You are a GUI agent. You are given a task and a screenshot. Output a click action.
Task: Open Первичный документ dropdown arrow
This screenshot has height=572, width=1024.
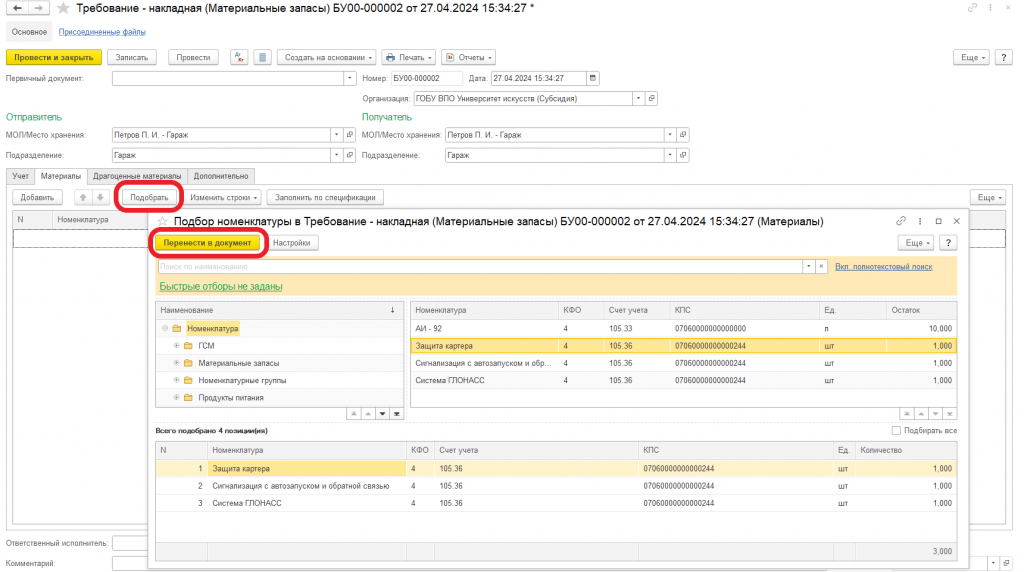[349, 78]
